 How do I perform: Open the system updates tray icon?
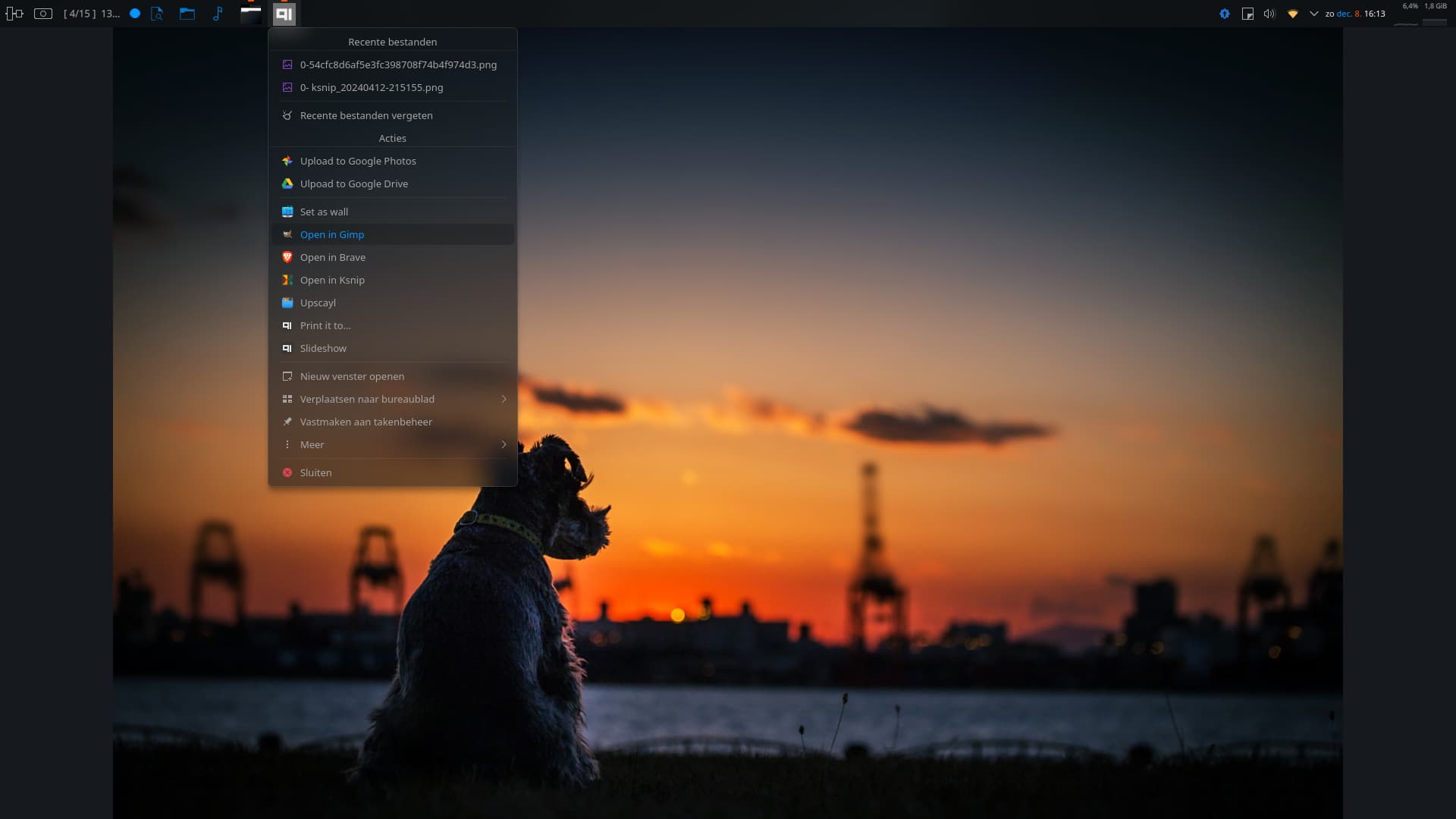tap(1225, 14)
